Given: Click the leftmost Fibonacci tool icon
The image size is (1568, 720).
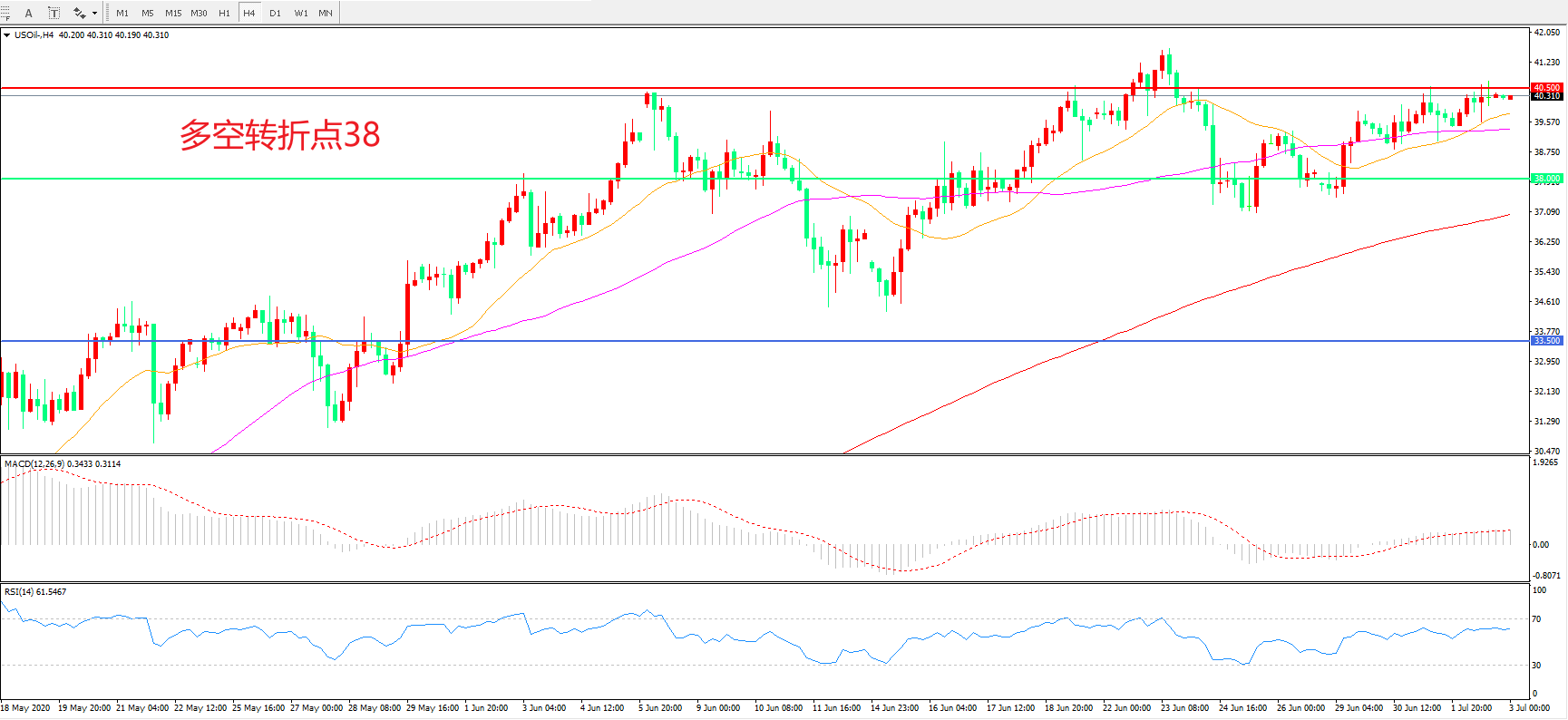Looking at the screenshot, I should 5,13.
